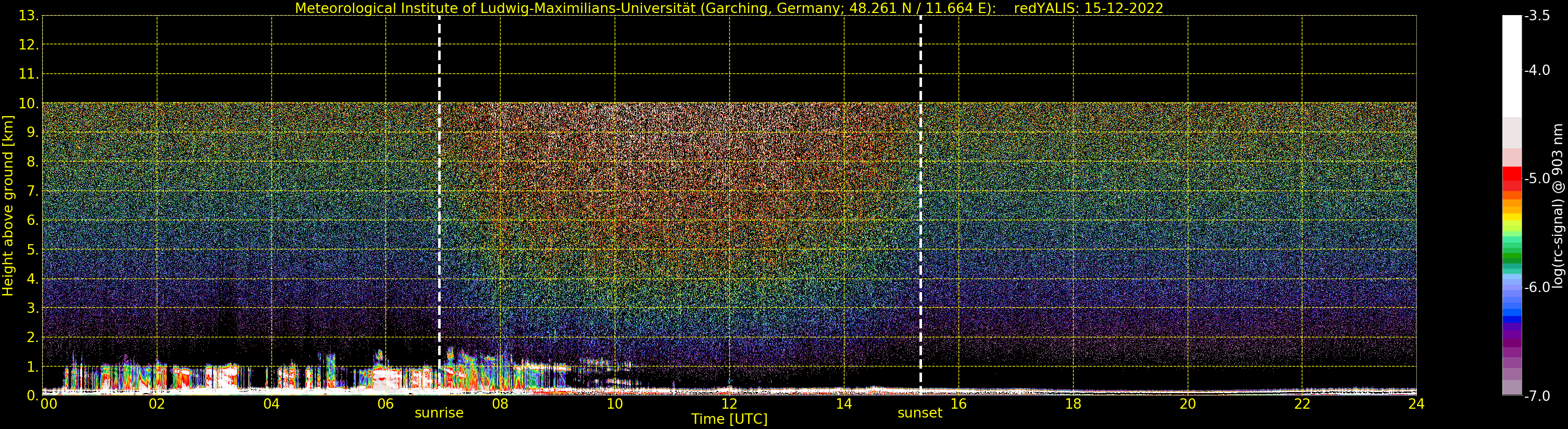The width and height of the screenshot is (1568, 429).
Task: Select the 'log(rc-signal) @ 903 nm' colorbar label
Action: 1558,206
